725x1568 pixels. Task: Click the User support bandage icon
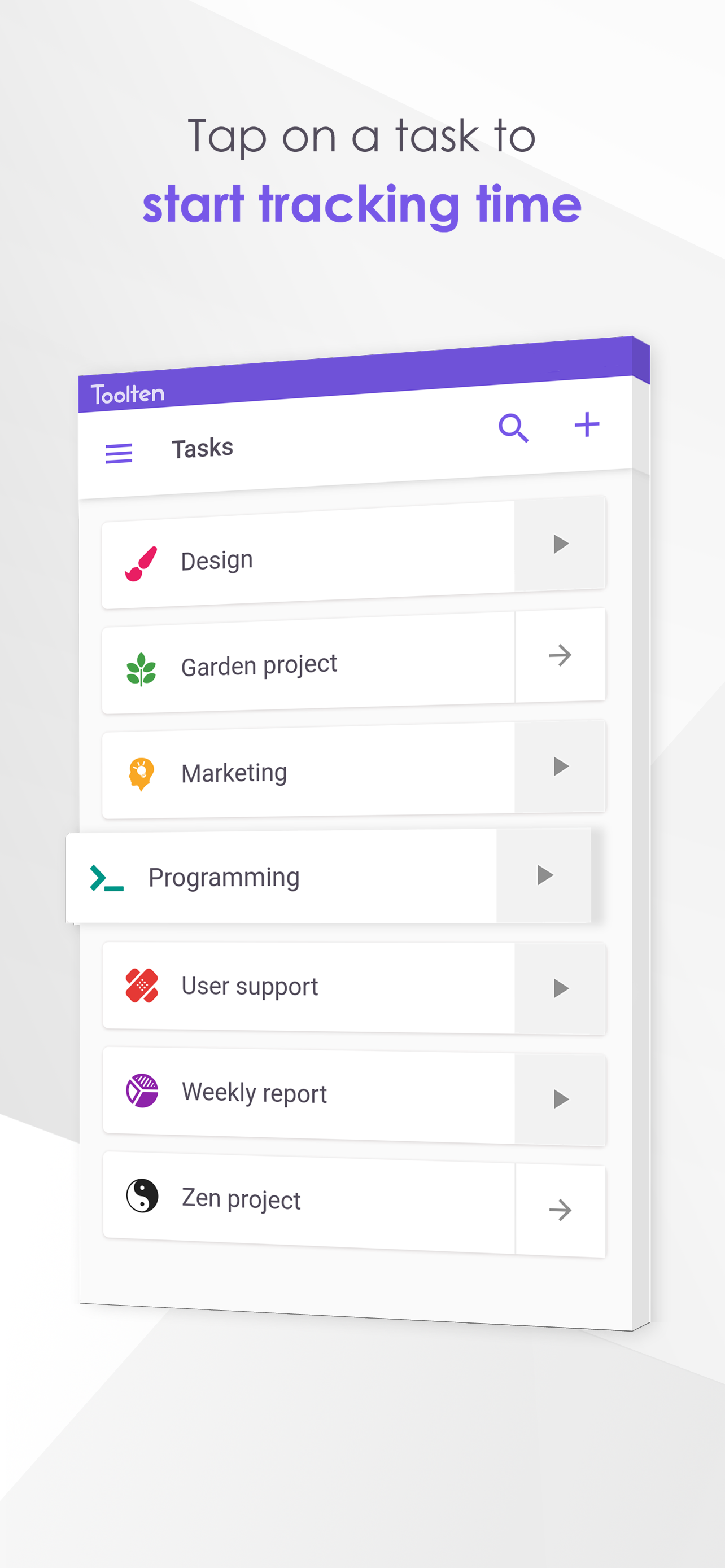pyautogui.click(x=142, y=985)
